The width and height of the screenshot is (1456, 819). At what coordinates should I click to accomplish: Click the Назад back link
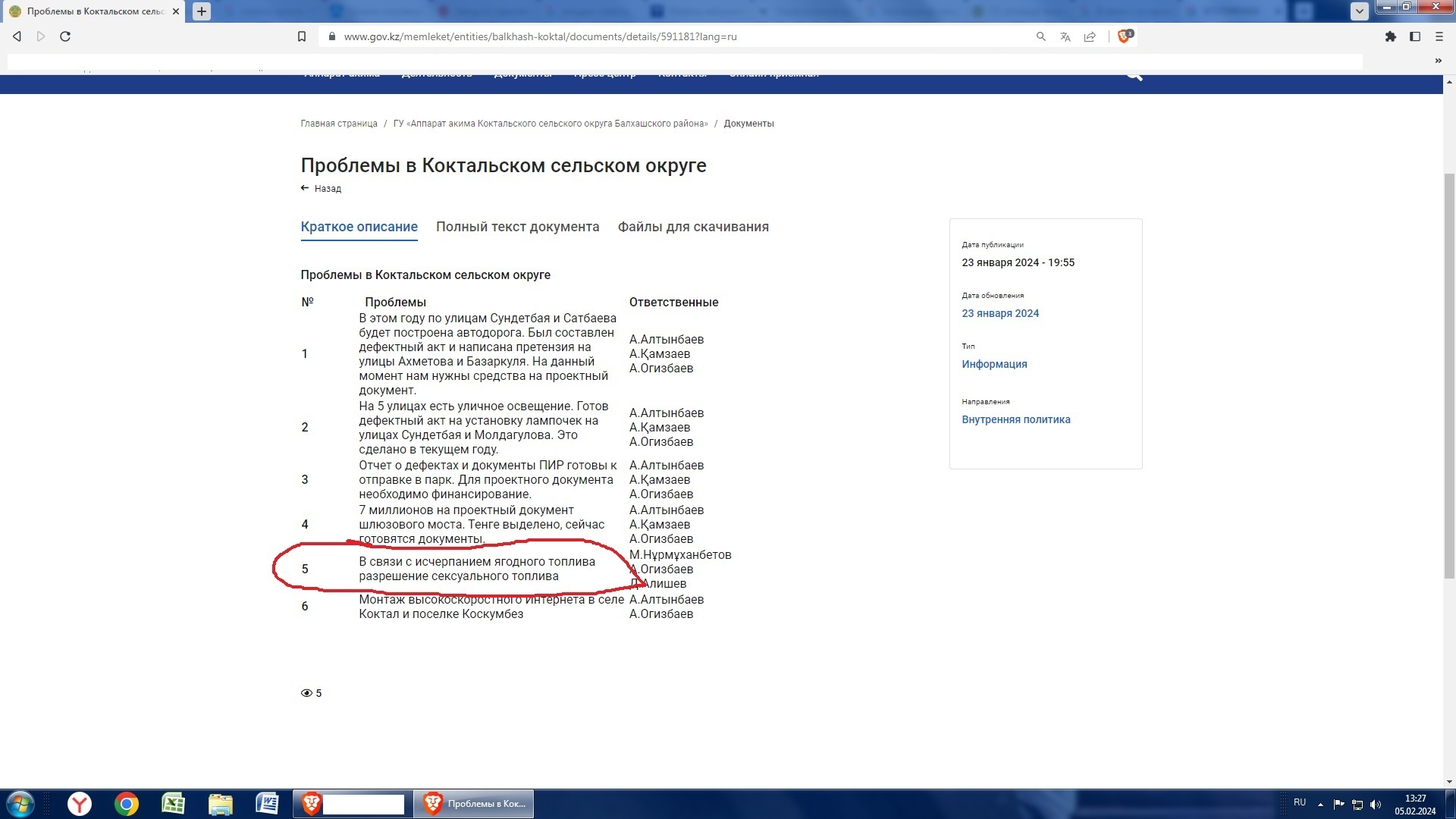coord(327,189)
